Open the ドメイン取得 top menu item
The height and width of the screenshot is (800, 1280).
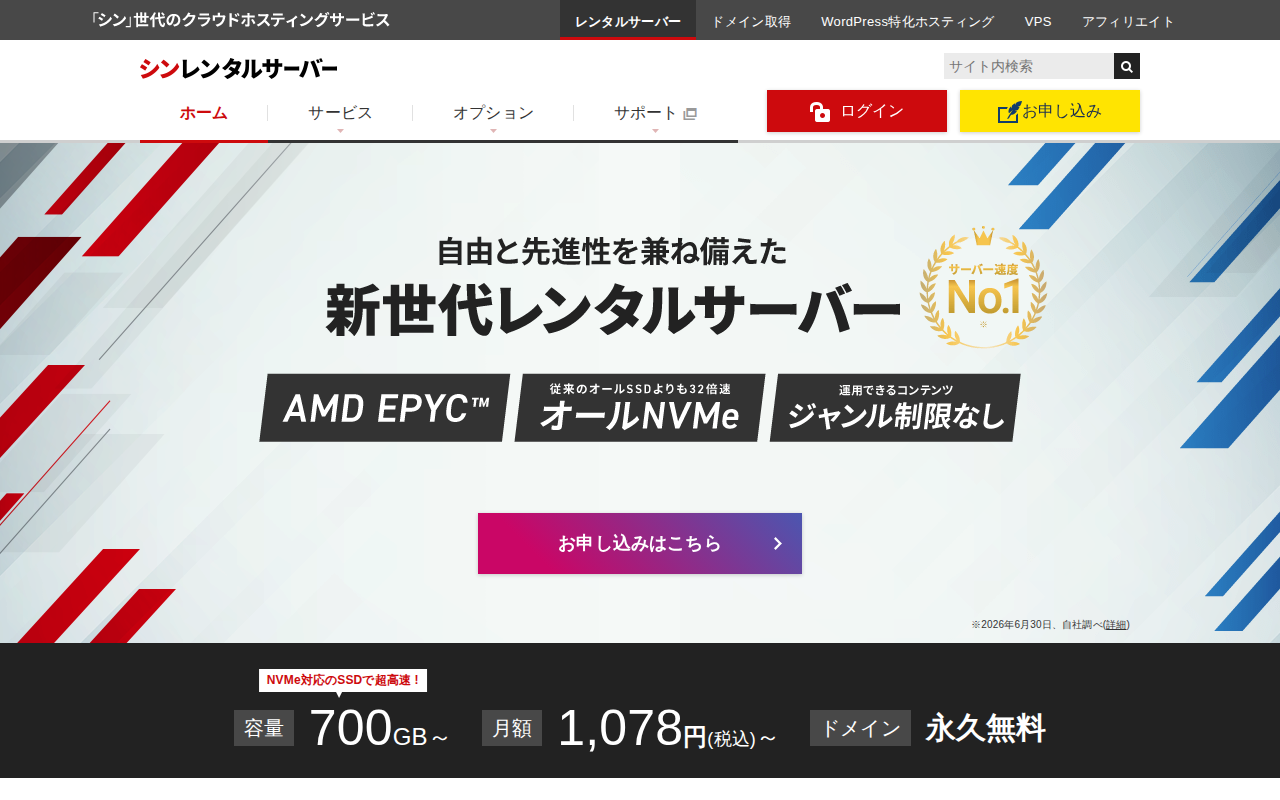click(x=751, y=21)
